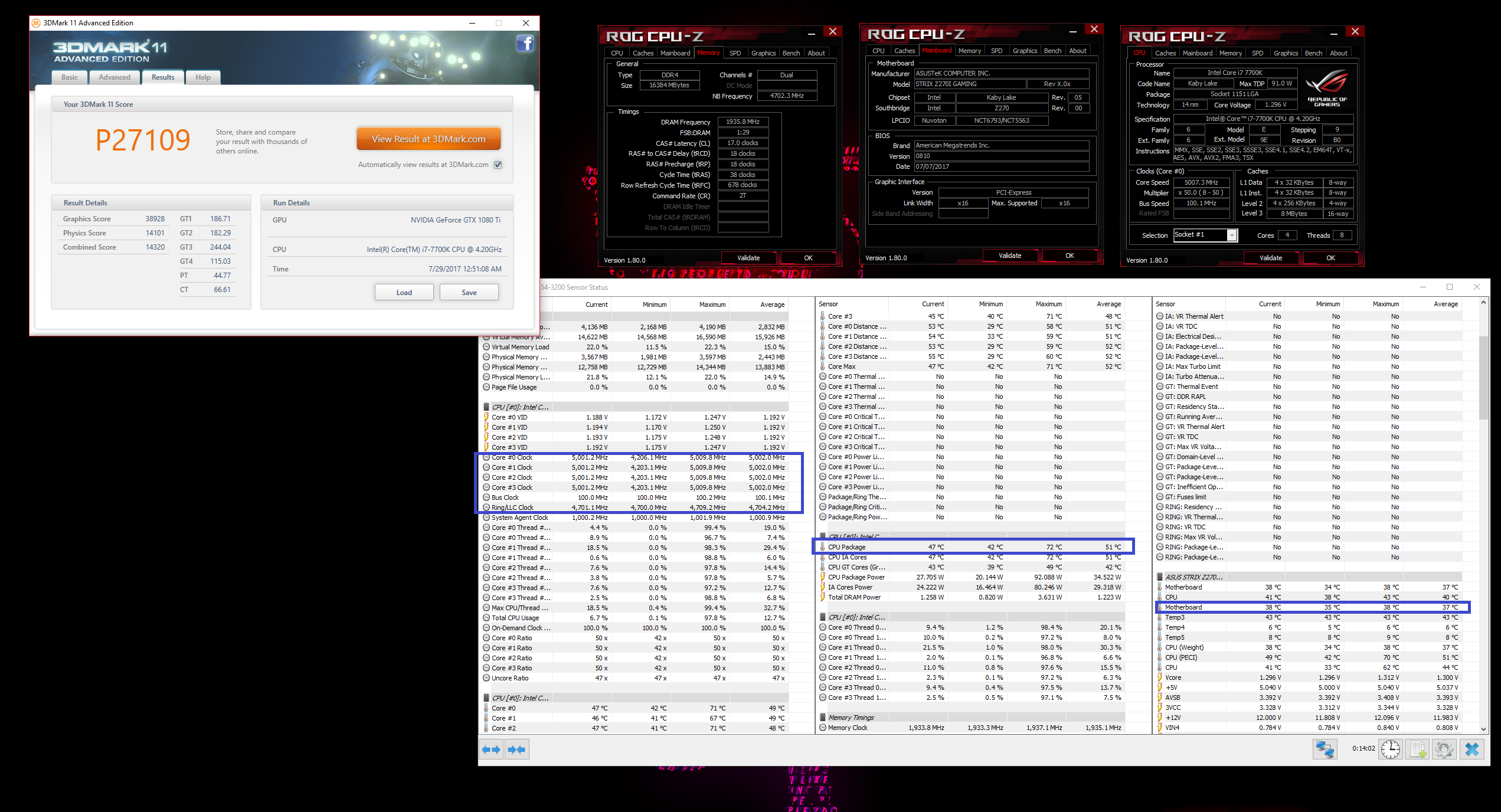Click Validate in the CPU tab CPU-Z window

(1271, 258)
